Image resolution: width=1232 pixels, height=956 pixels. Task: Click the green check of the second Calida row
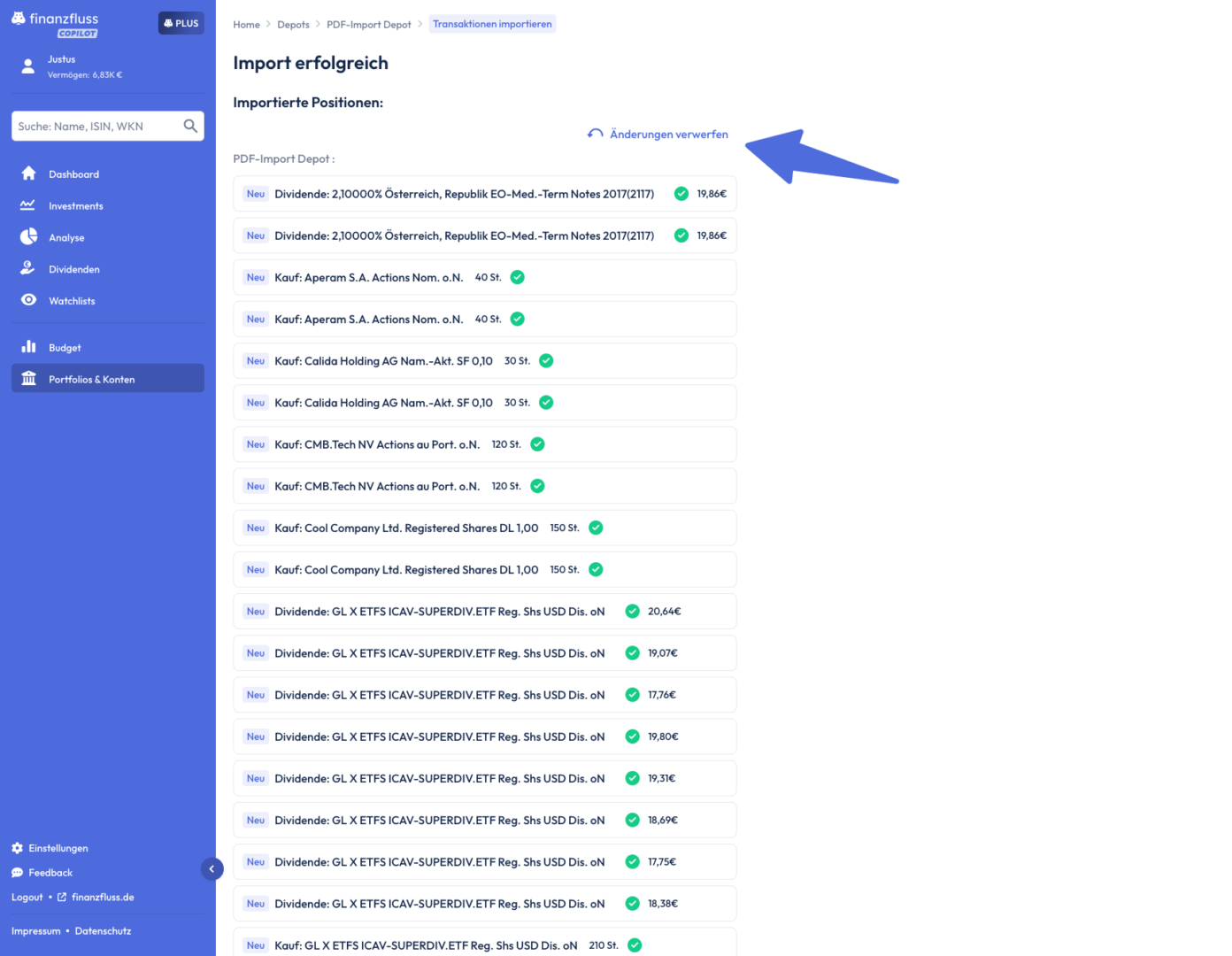point(546,403)
